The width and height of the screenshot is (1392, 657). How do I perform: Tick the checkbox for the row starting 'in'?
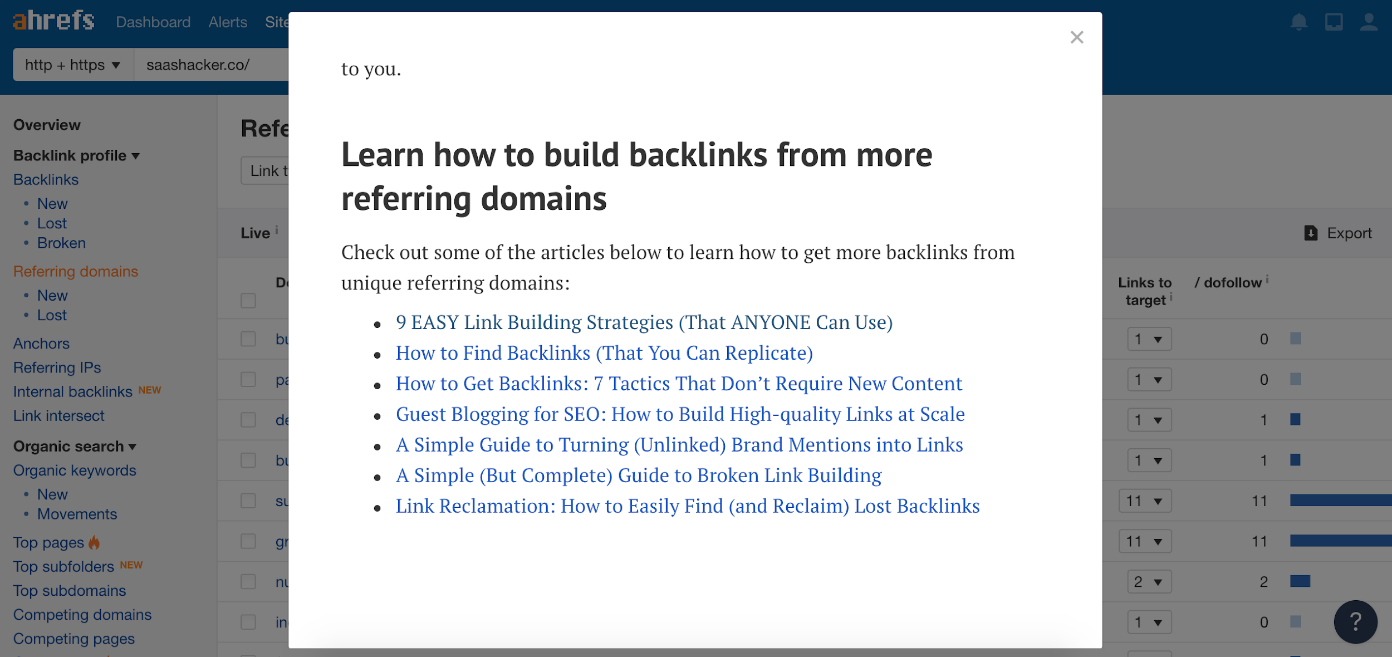coord(248,622)
